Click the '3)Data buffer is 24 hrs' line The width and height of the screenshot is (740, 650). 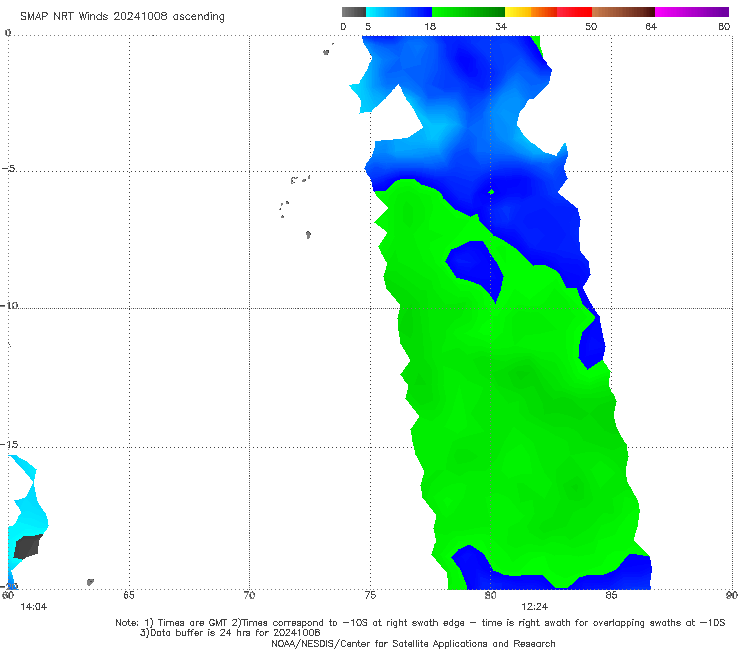coord(230,633)
